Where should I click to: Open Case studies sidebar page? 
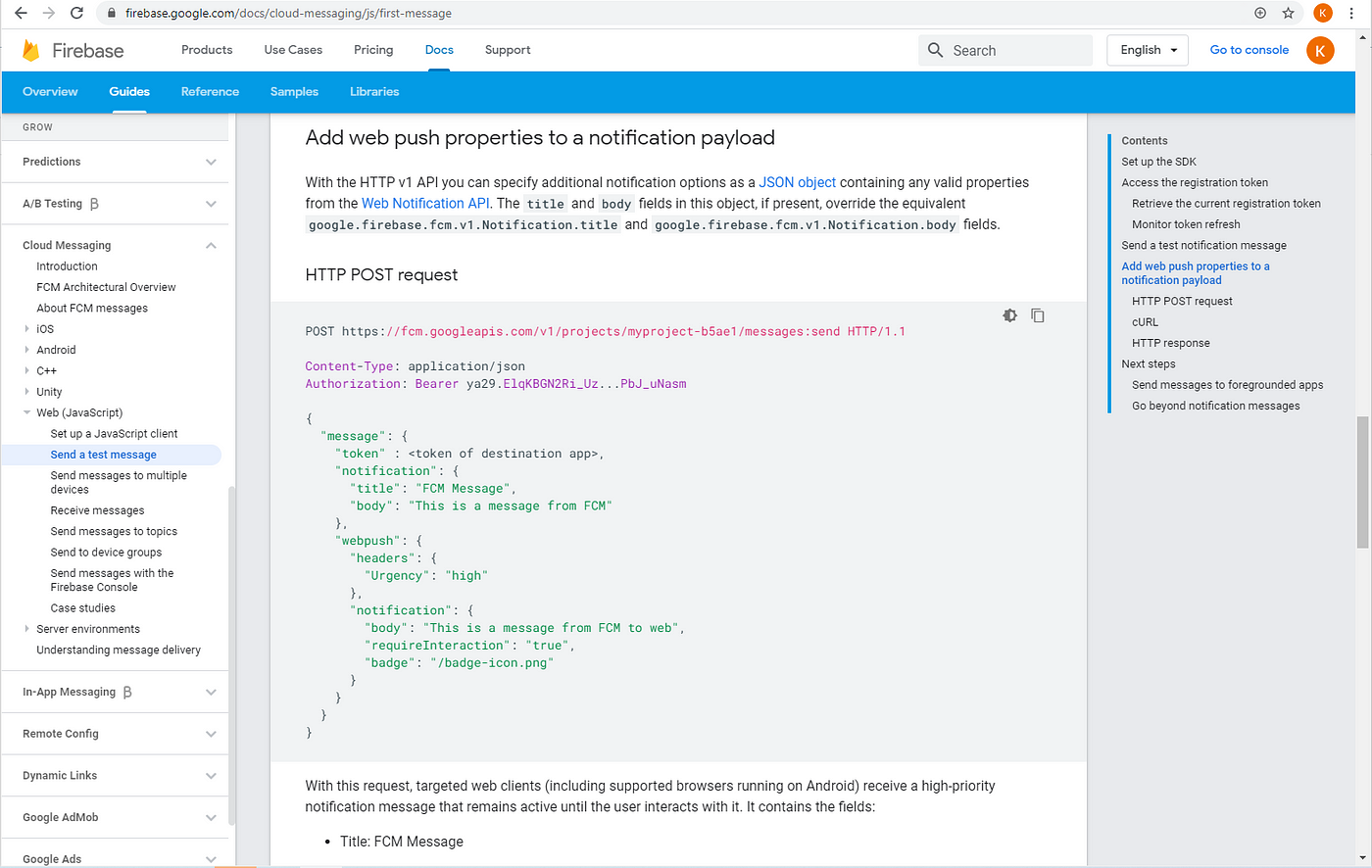coord(82,608)
